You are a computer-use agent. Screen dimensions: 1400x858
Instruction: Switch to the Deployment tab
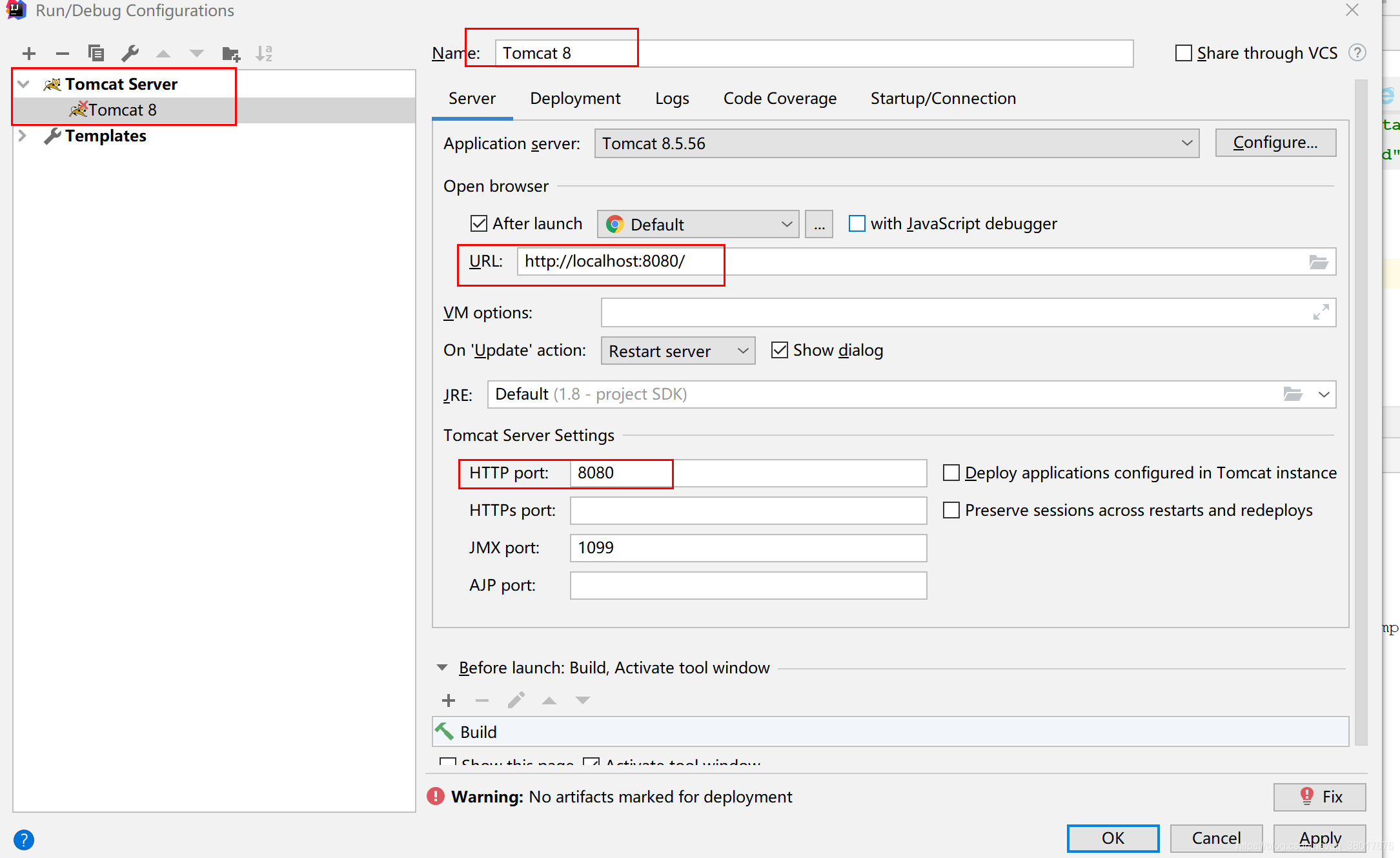pos(574,99)
